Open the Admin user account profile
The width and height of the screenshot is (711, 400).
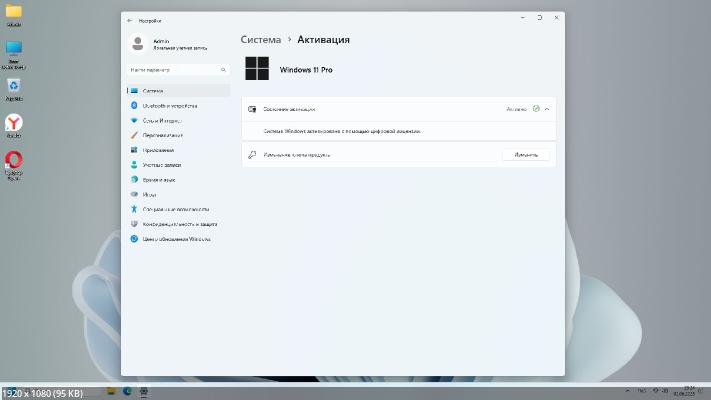[169, 44]
